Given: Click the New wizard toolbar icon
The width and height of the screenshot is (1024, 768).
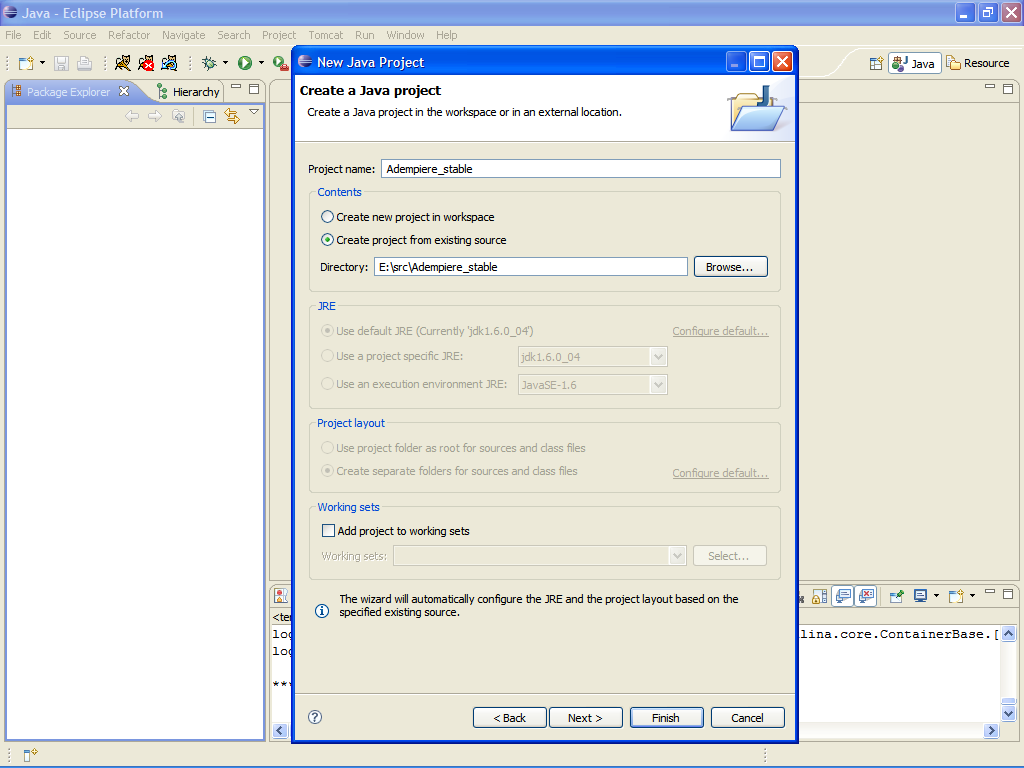Looking at the screenshot, I should (x=26, y=63).
